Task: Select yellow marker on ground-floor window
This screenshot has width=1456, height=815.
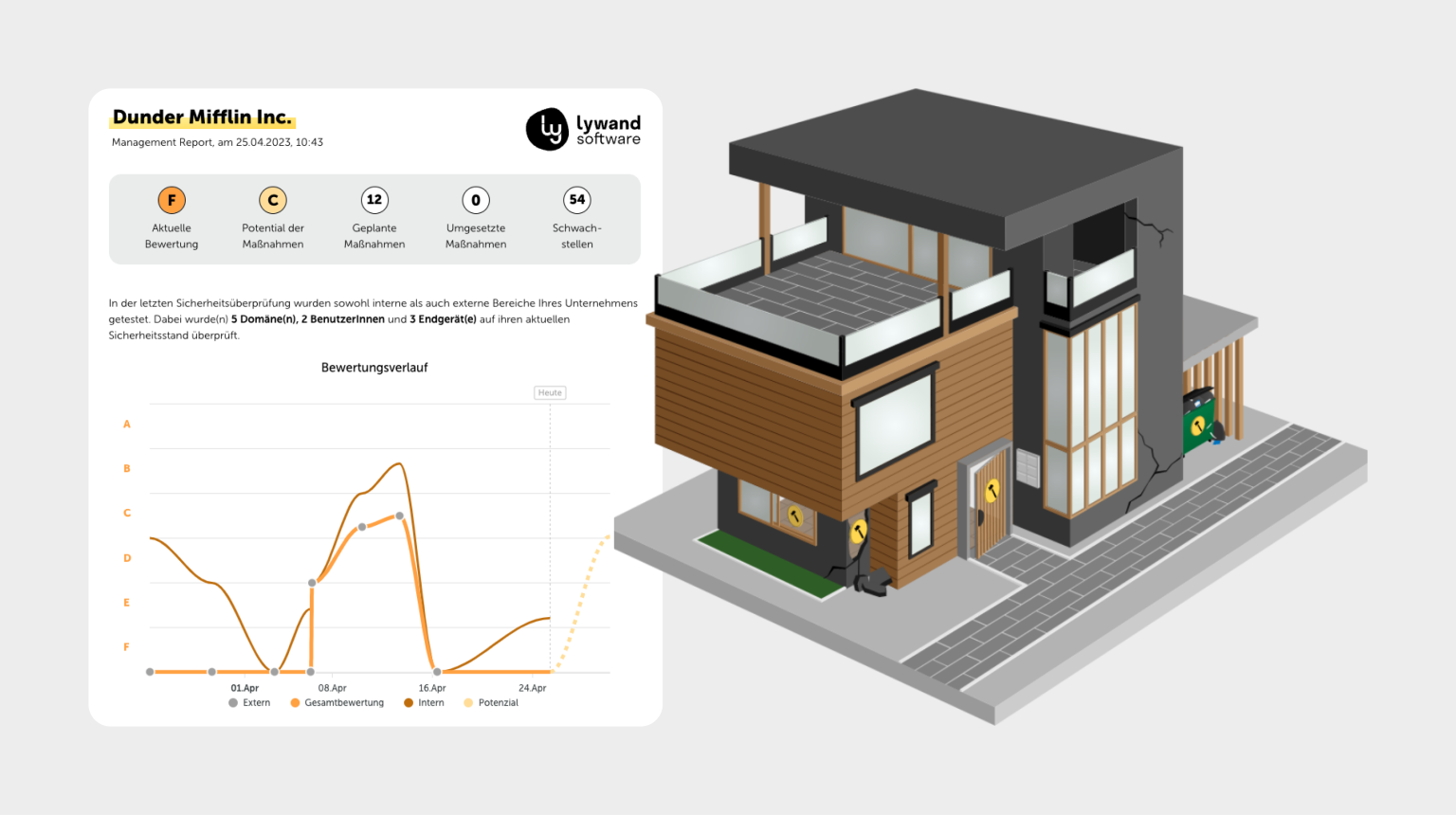Action: coord(795,516)
